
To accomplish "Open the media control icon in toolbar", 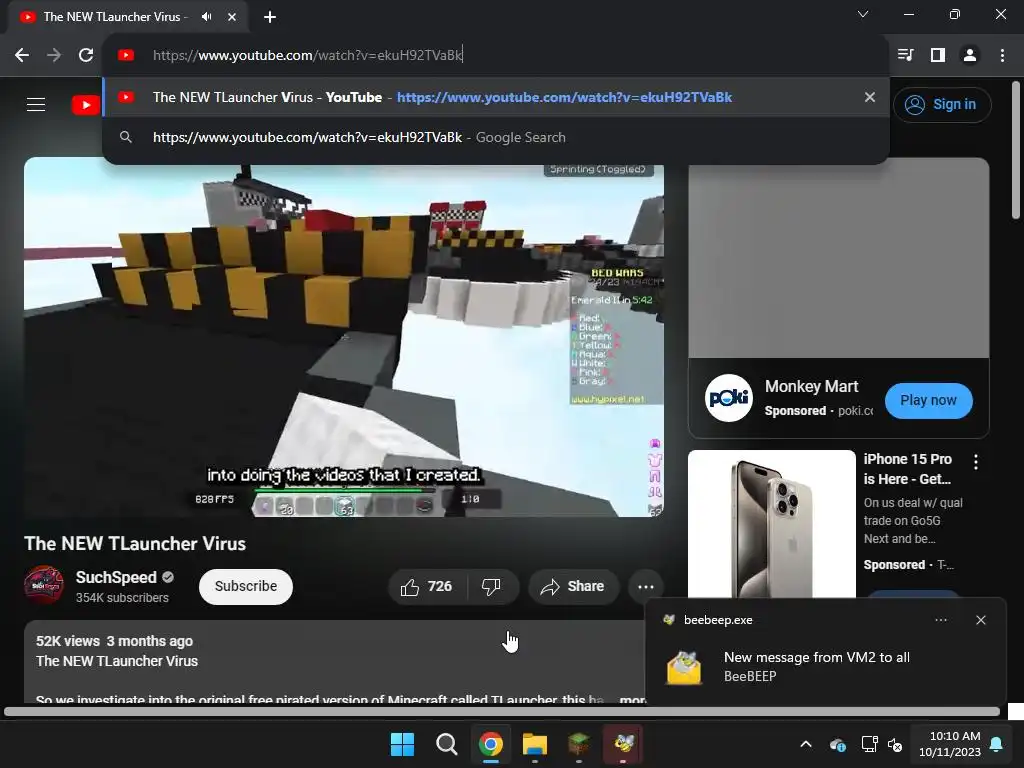I will click(x=905, y=55).
